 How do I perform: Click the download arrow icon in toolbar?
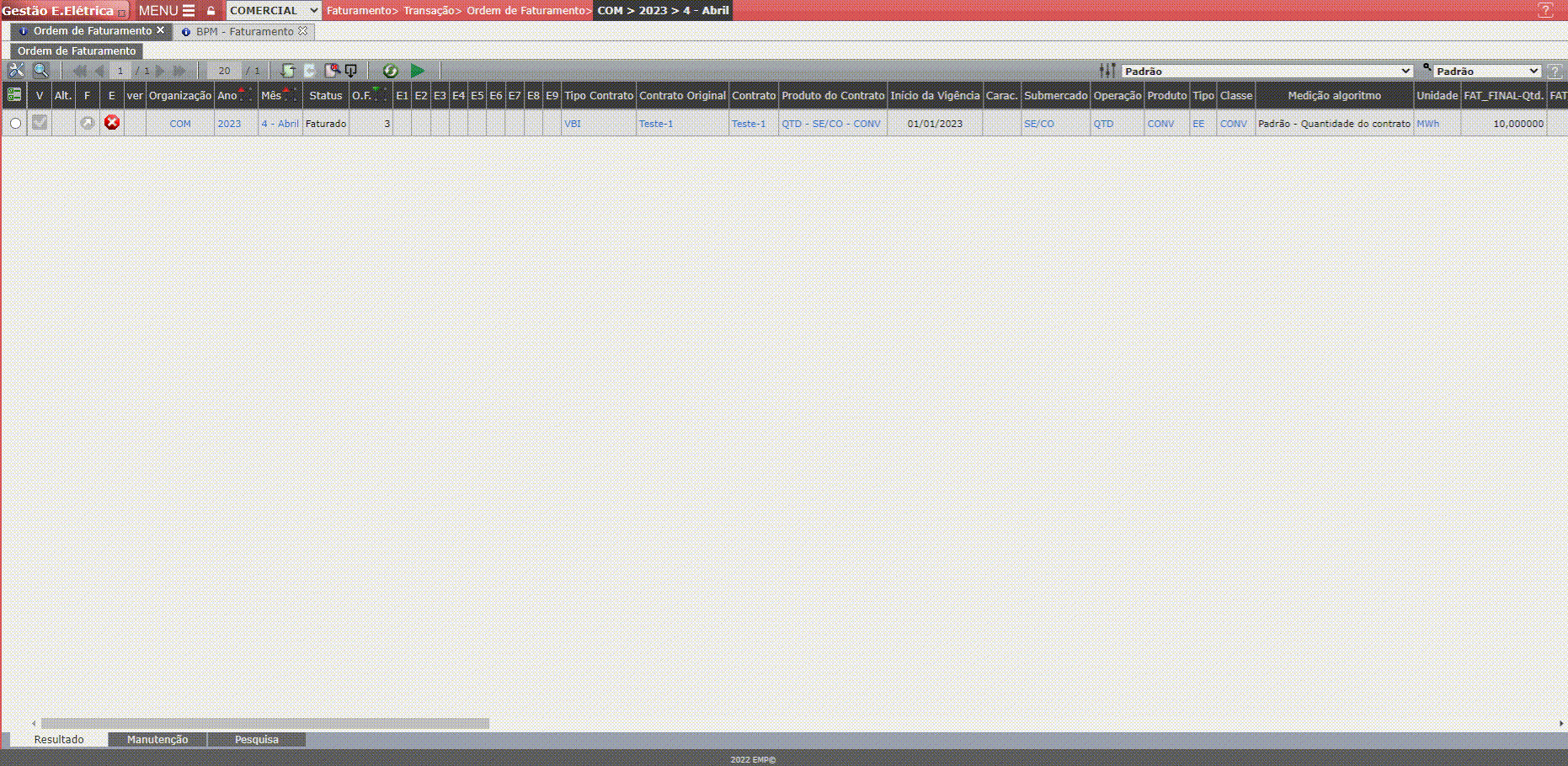pos(351,71)
